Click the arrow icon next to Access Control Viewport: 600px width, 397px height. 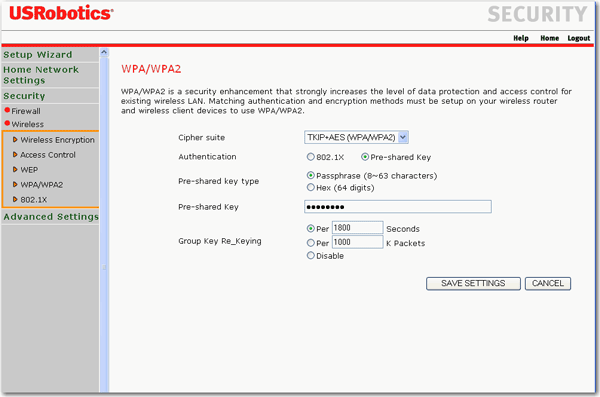coord(15,155)
